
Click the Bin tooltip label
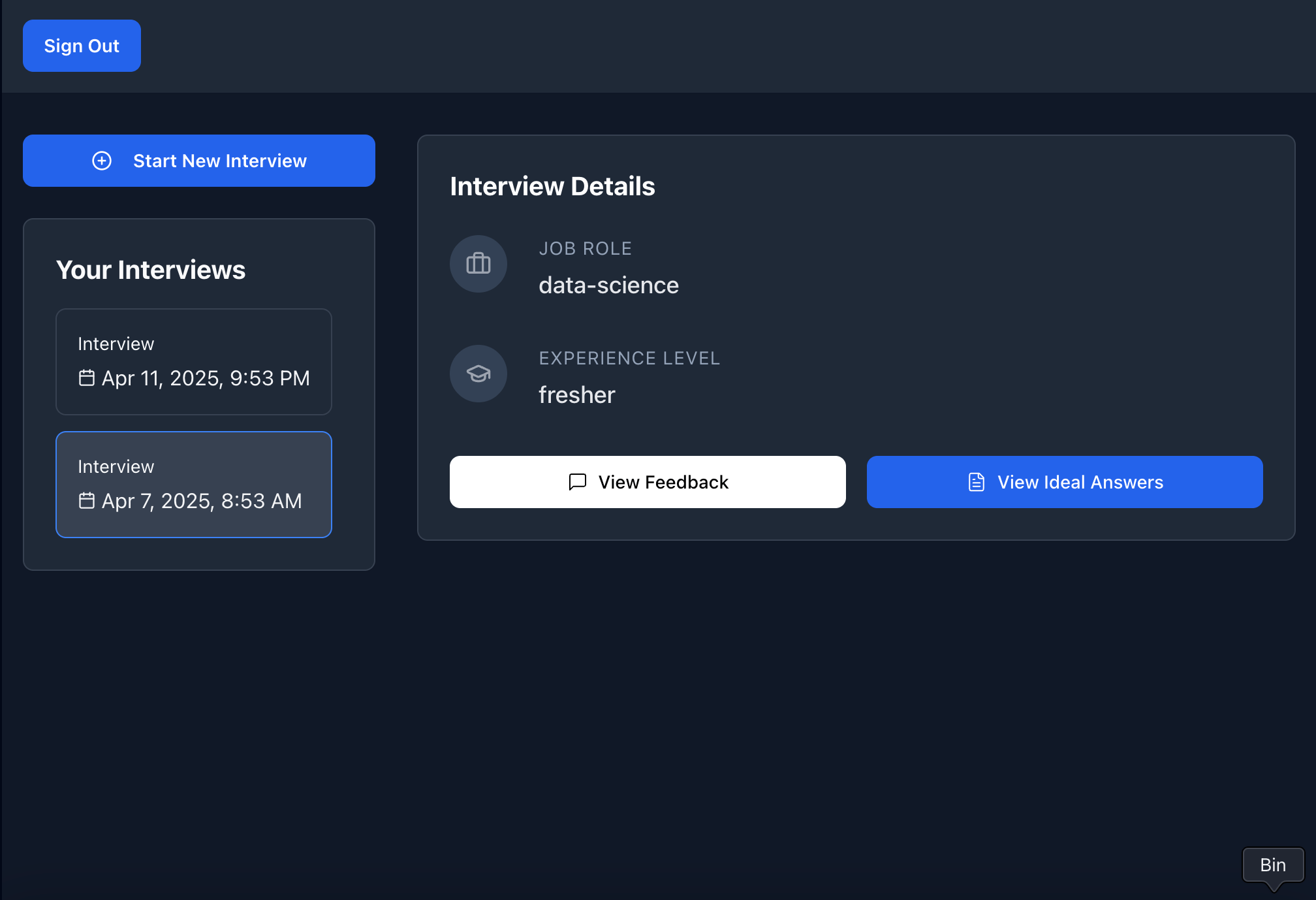(x=1273, y=865)
